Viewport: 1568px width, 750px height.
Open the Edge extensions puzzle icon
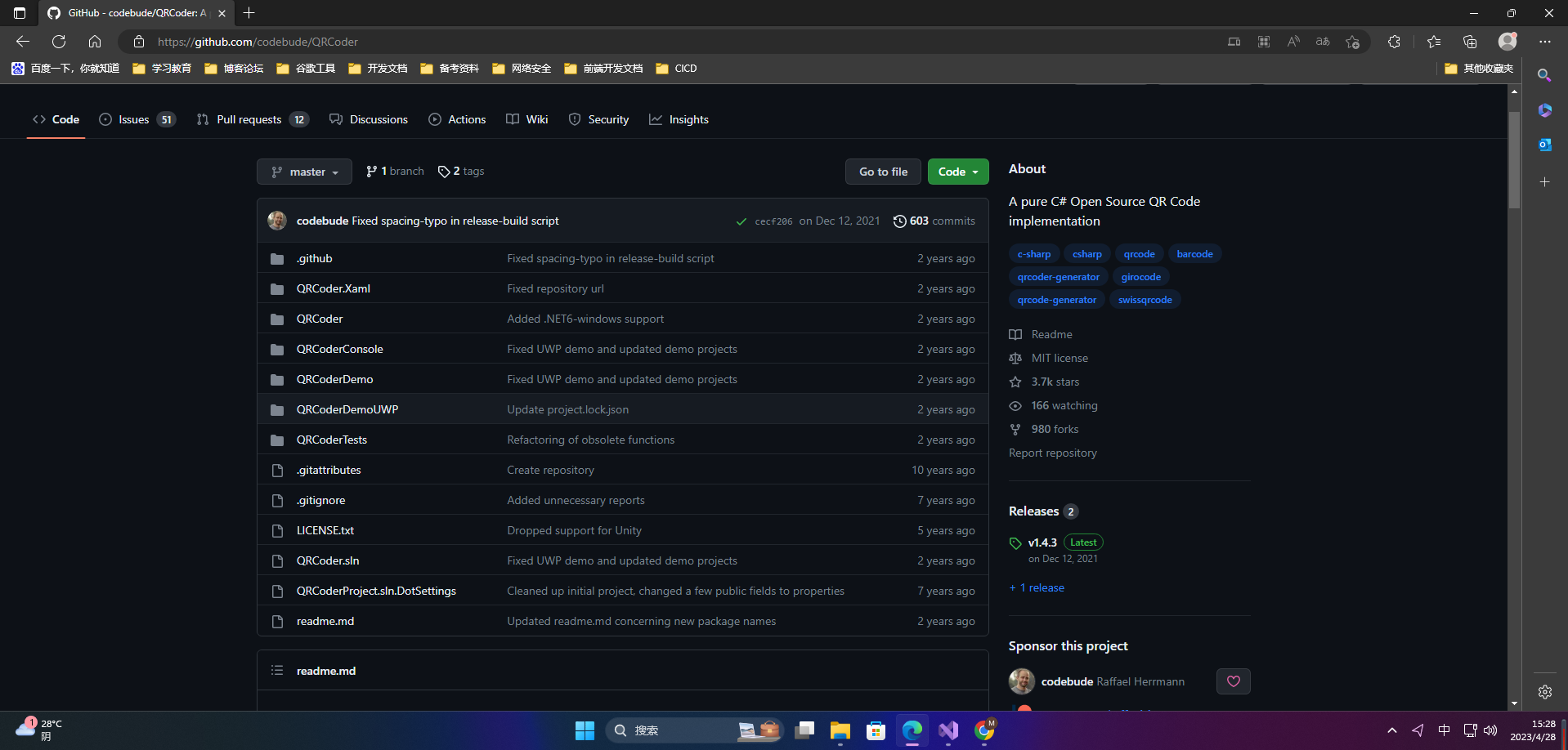point(1394,42)
